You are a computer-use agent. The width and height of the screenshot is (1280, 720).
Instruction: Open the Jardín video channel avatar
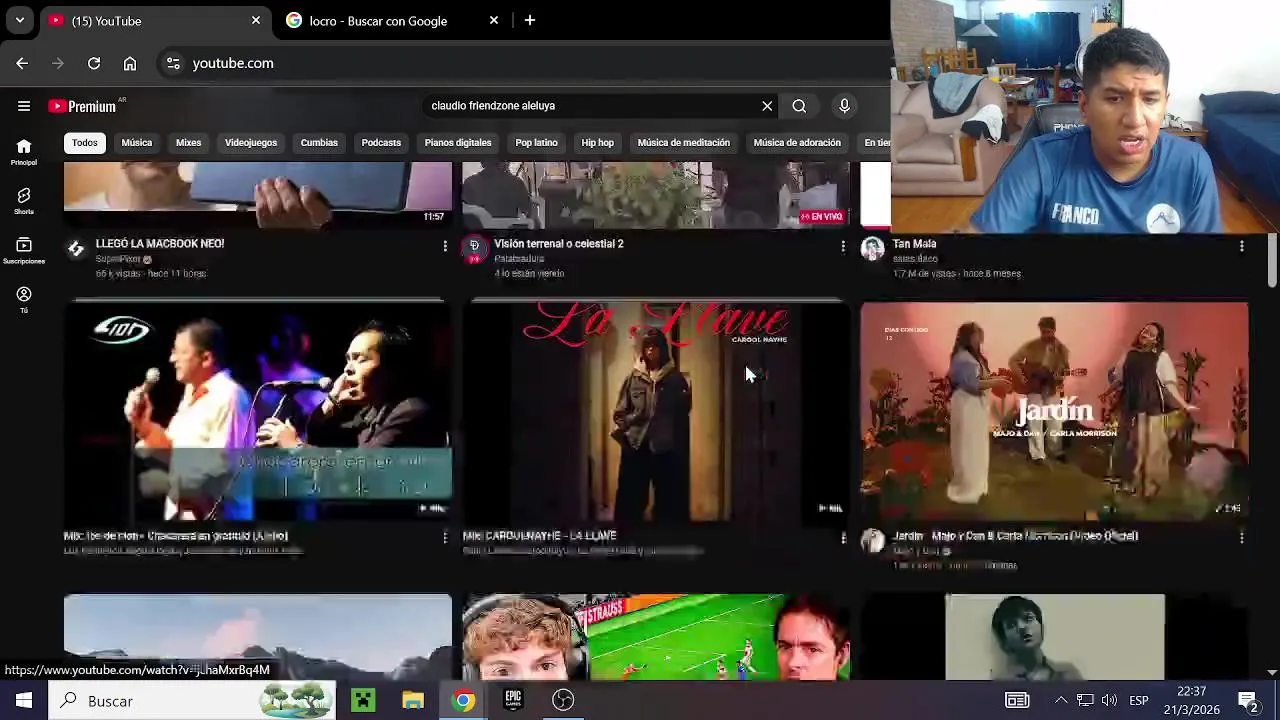[873, 541]
